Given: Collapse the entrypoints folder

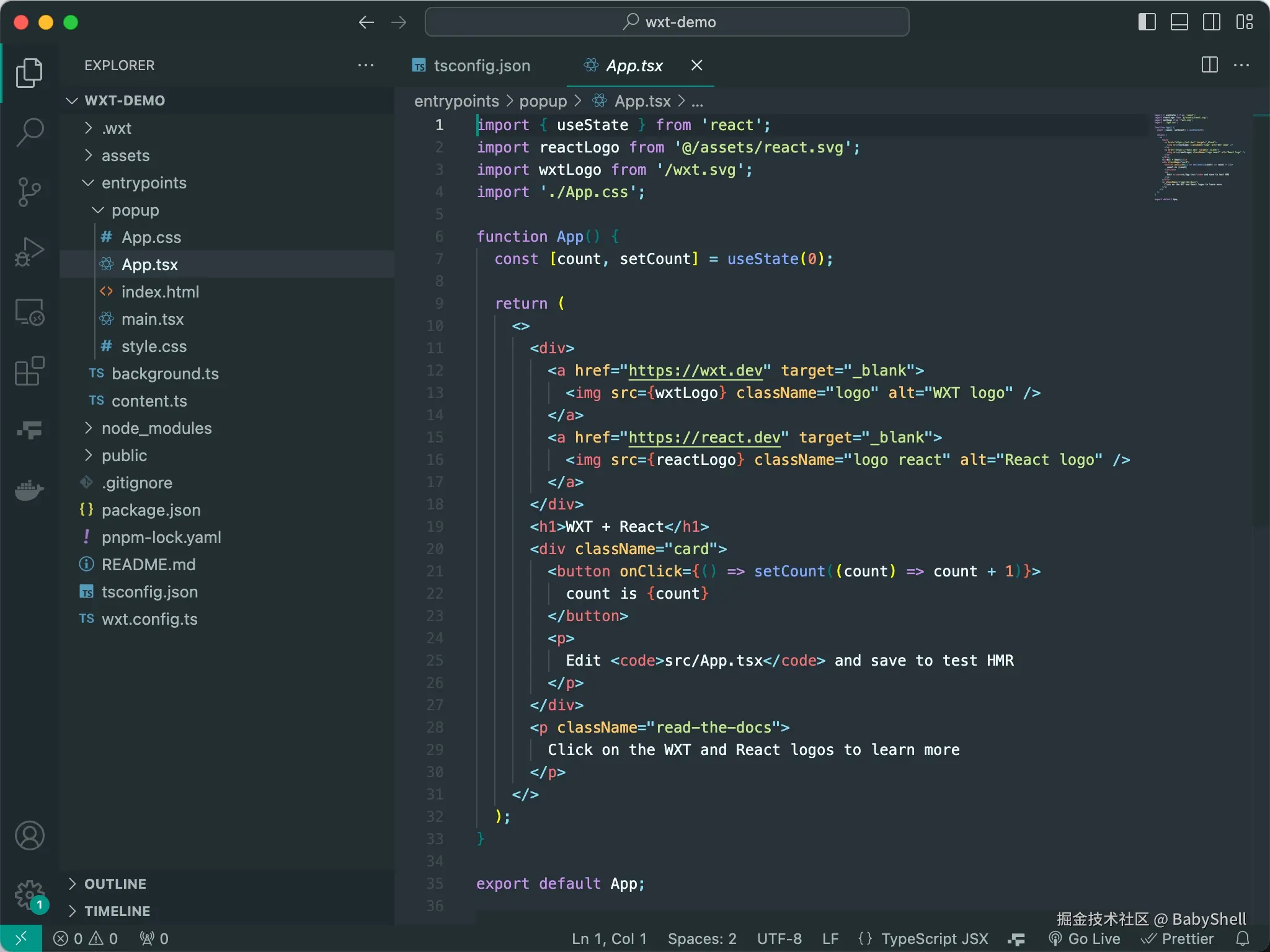Looking at the screenshot, I should (144, 183).
